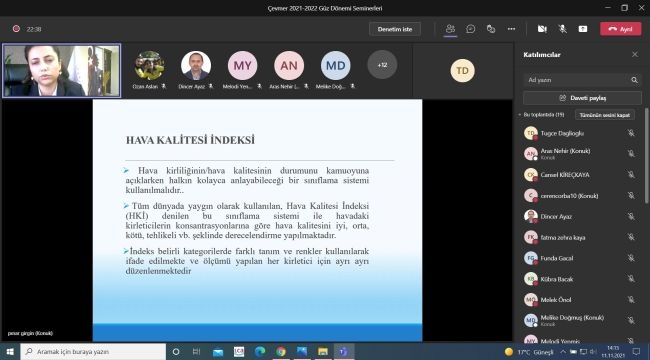This screenshot has height=360, width=650.
Task: Click the Microsoft Teams taskbar icon
Action: [x=344, y=352]
